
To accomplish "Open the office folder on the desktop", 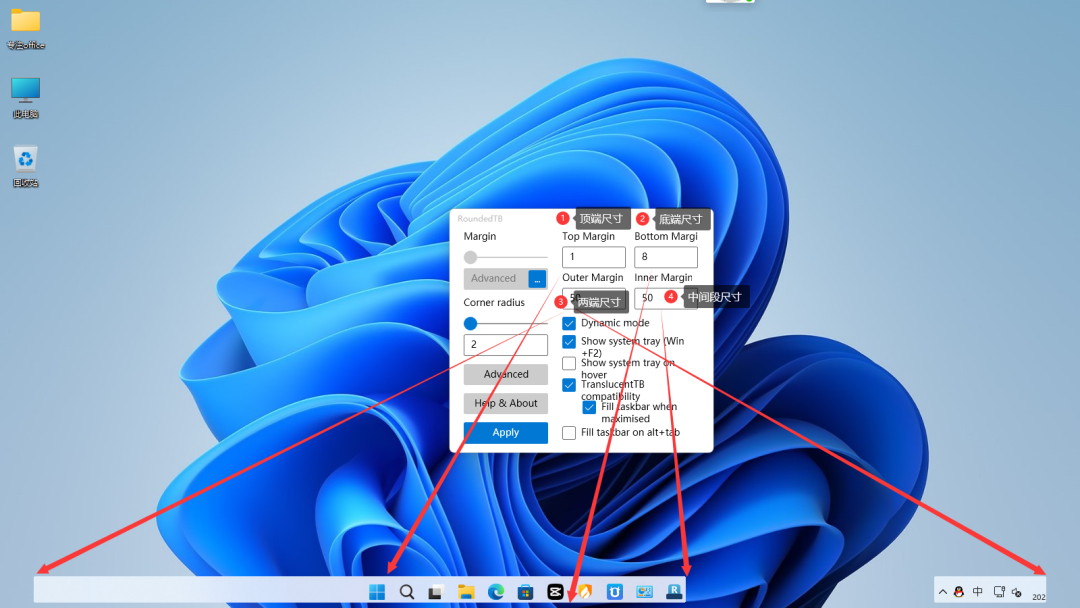I will 25,30.
